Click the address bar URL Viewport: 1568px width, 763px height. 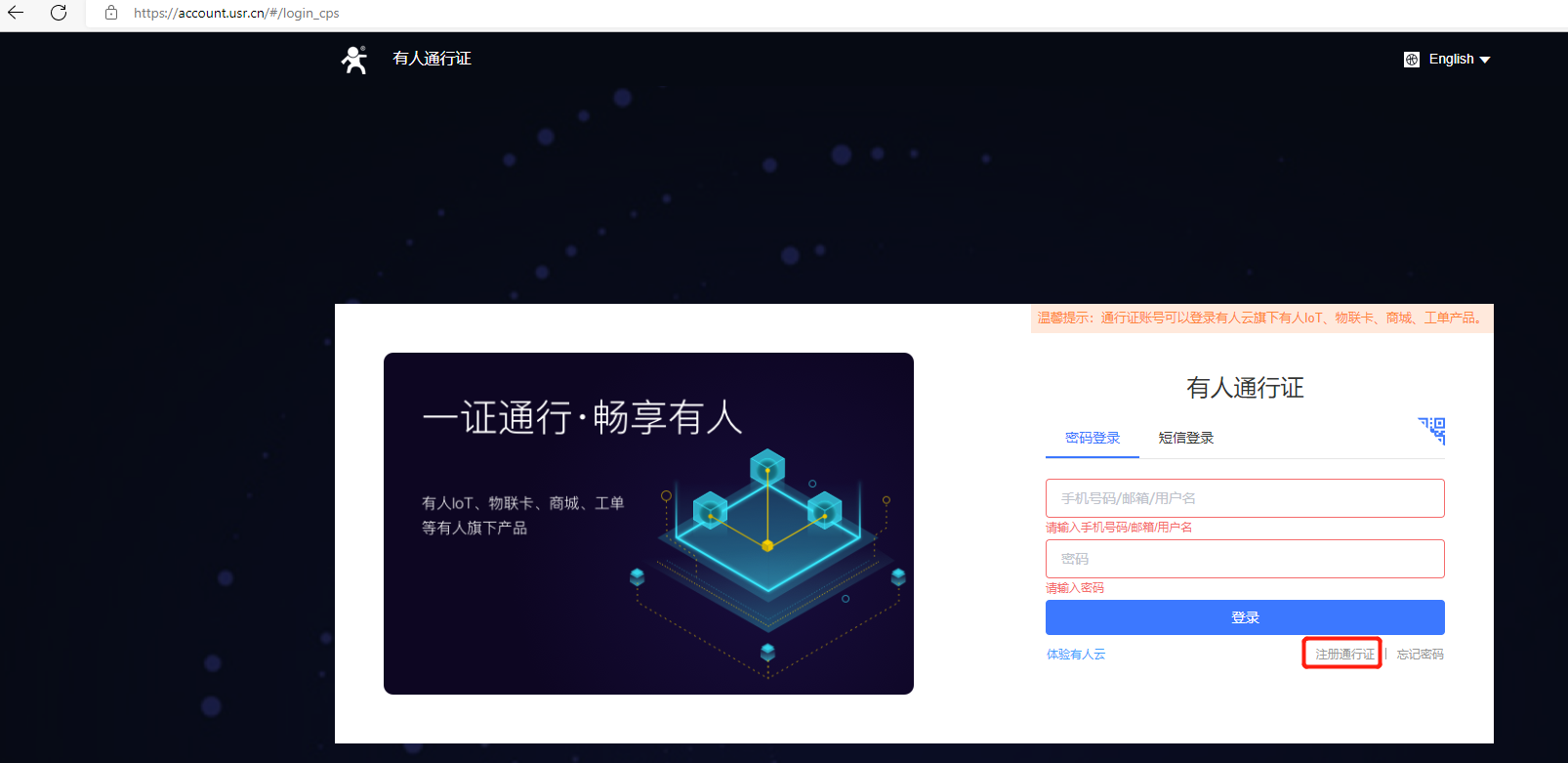click(236, 13)
